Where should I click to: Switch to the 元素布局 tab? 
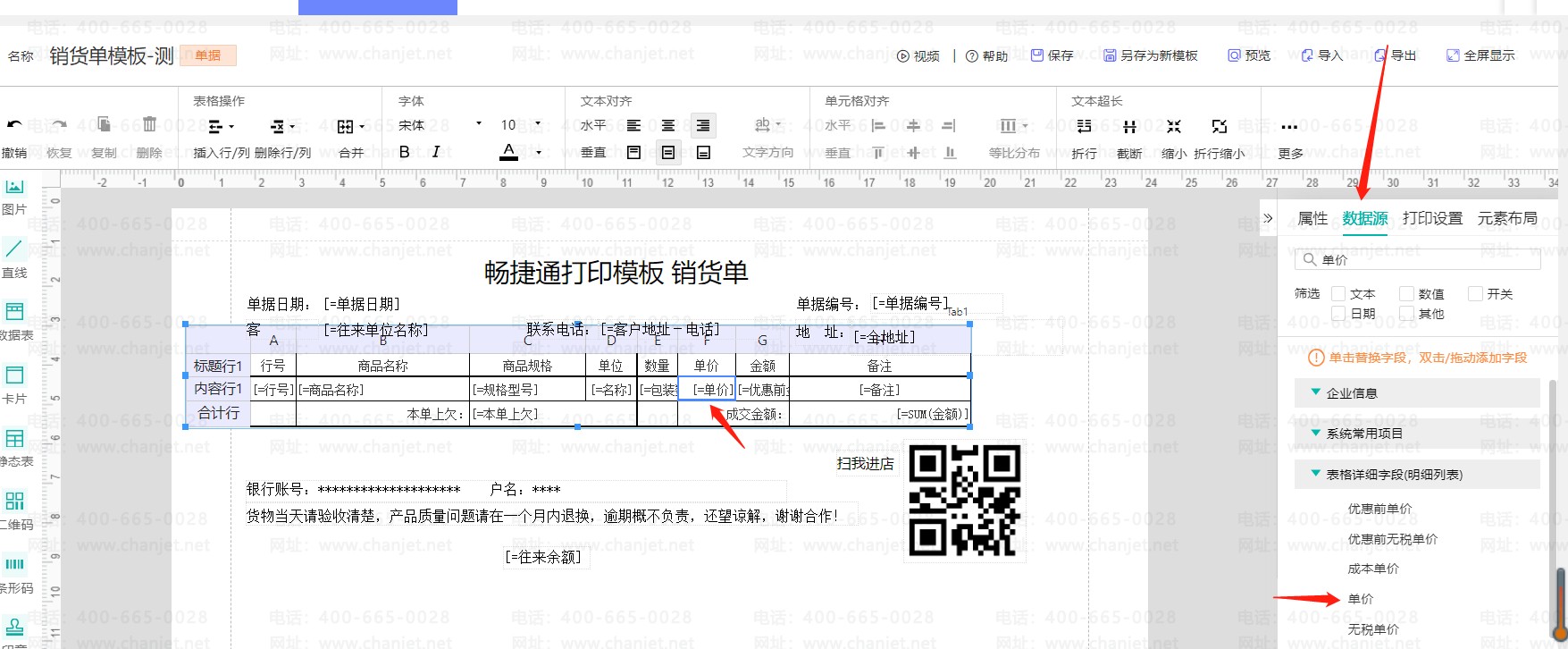click(x=1508, y=218)
